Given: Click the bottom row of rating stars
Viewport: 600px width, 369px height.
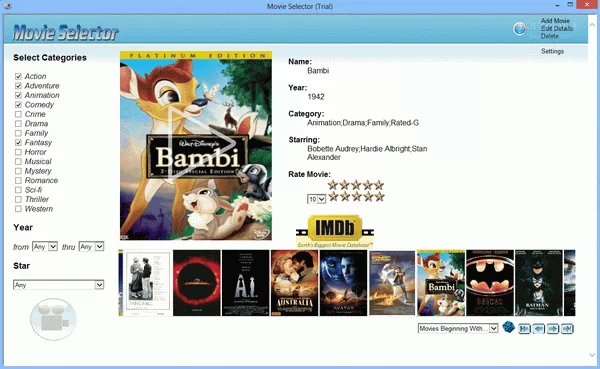Looking at the screenshot, I should (356, 197).
